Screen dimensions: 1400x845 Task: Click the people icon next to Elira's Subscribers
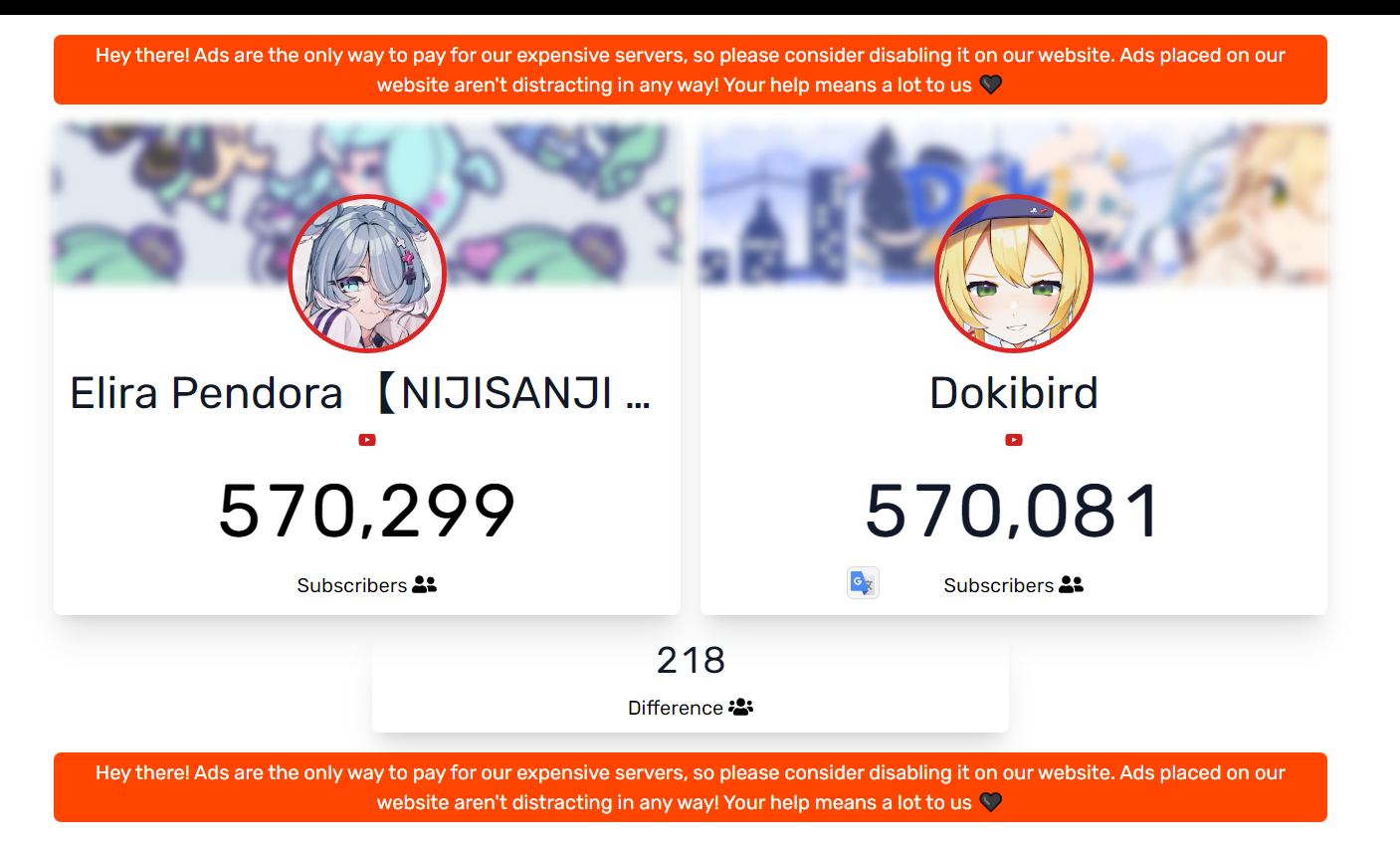[425, 584]
